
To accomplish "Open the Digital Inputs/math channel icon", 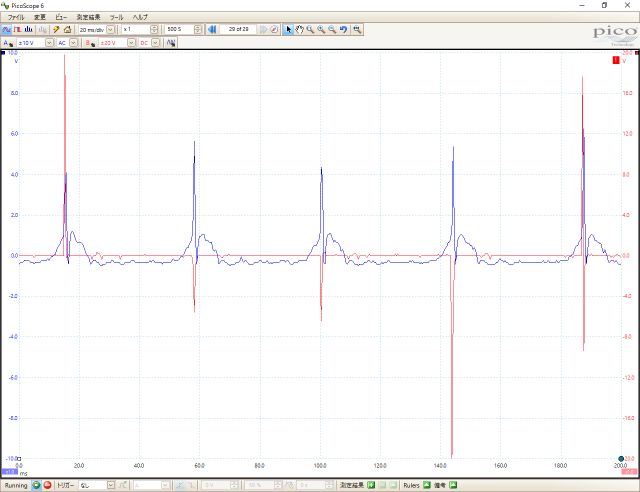I will pyautogui.click(x=171, y=43).
